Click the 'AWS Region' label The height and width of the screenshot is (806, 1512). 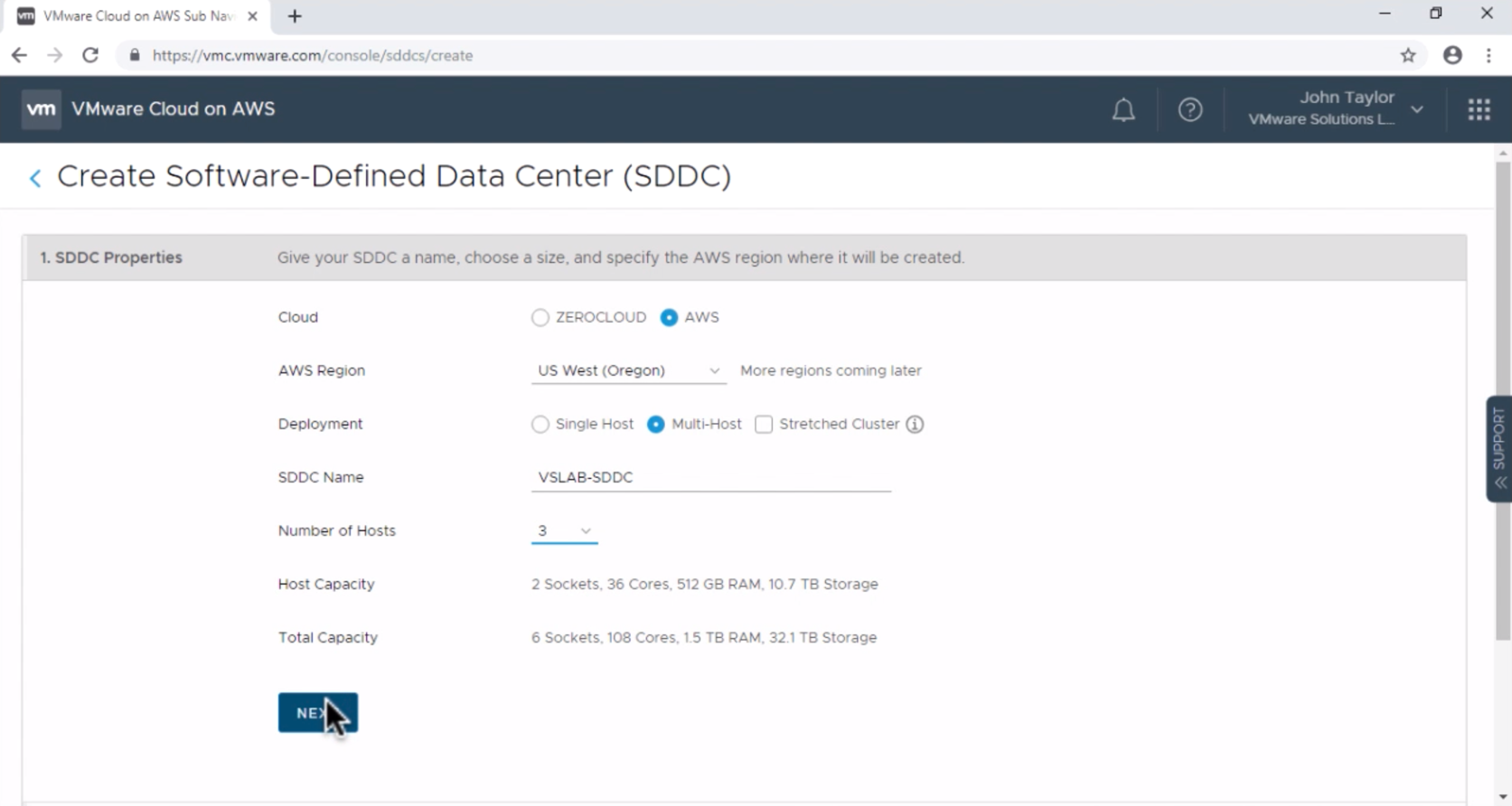pyautogui.click(x=322, y=370)
